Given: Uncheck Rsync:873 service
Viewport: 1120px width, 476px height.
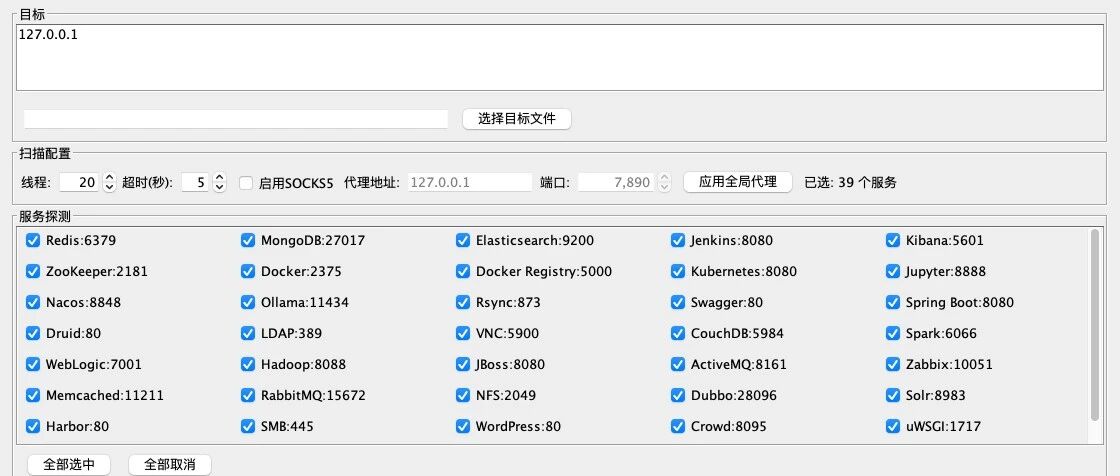Looking at the screenshot, I should [x=463, y=302].
